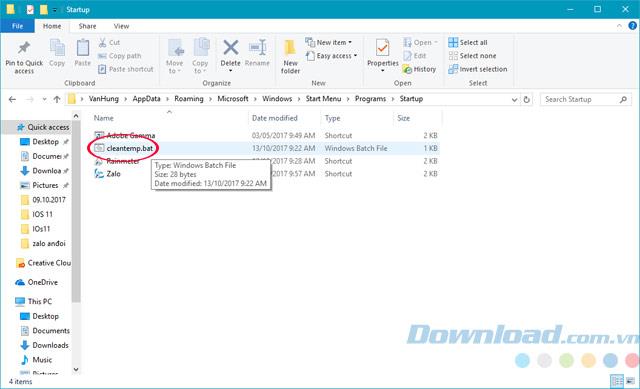This screenshot has width=640, height=389.
Task: Switch to details view in status bar
Action: [617, 380]
